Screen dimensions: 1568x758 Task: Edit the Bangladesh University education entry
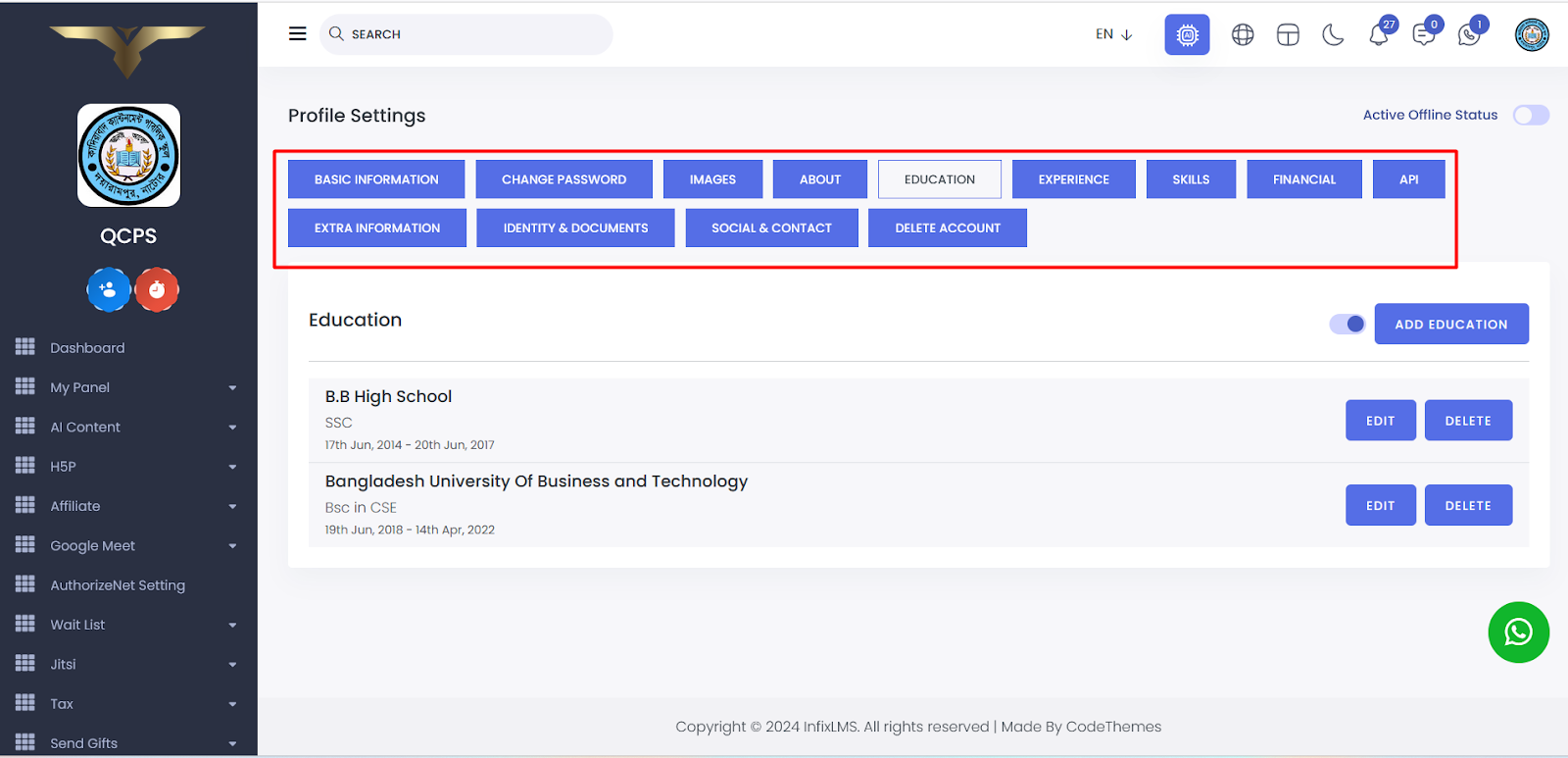tap(1380, 506)
